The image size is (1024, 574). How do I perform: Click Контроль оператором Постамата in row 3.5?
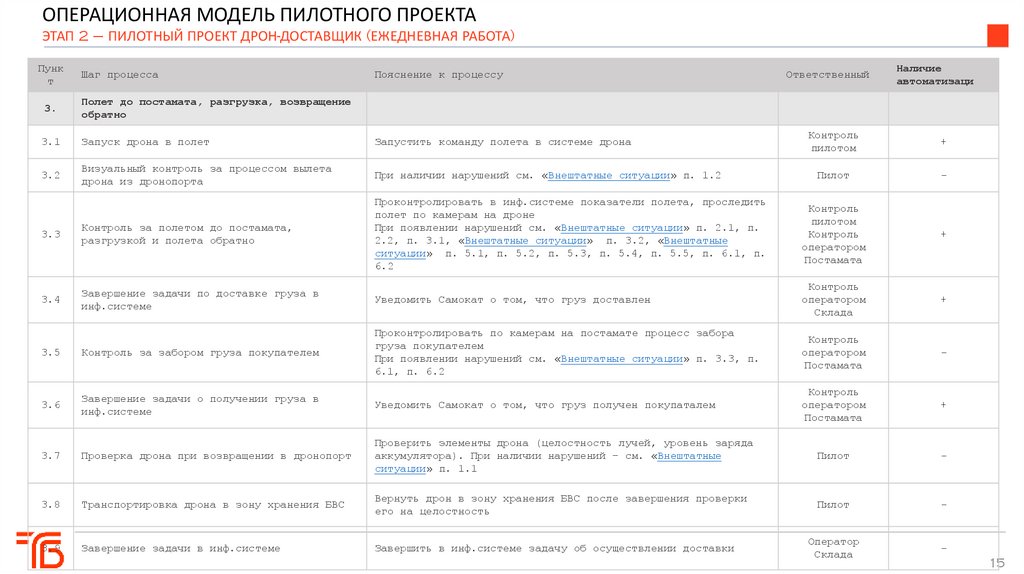click(x=833, y=353)
